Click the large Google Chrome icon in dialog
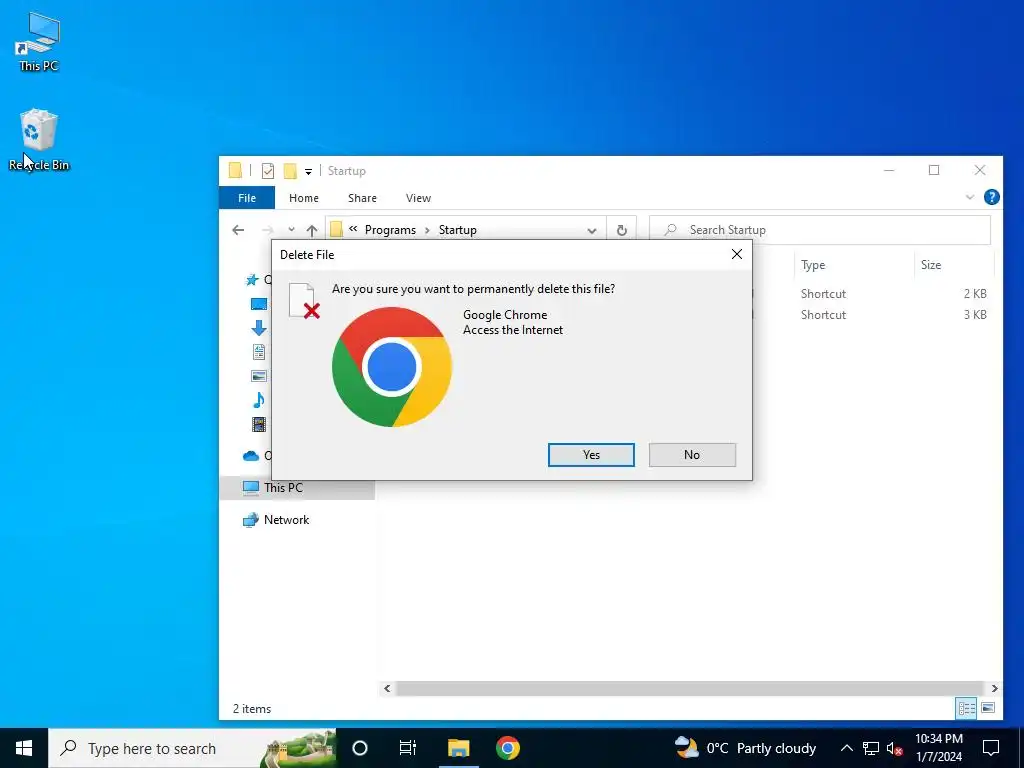The image size is (1024, 768). [x=392, y=367]
